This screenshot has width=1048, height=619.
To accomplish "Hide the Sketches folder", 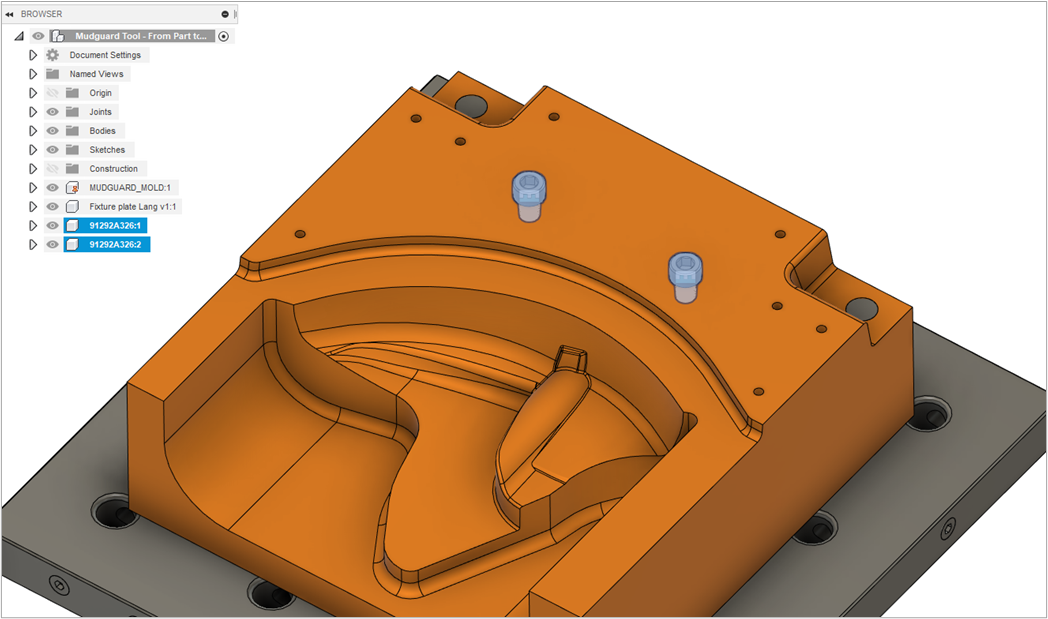I will (x=52, y=150).
